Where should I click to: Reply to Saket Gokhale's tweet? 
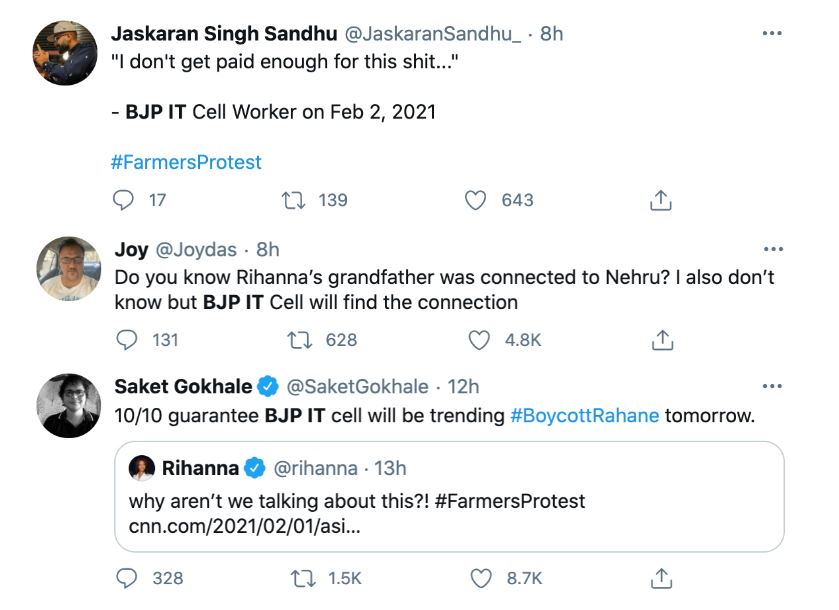pyautogui.click(x=126, y=578)
